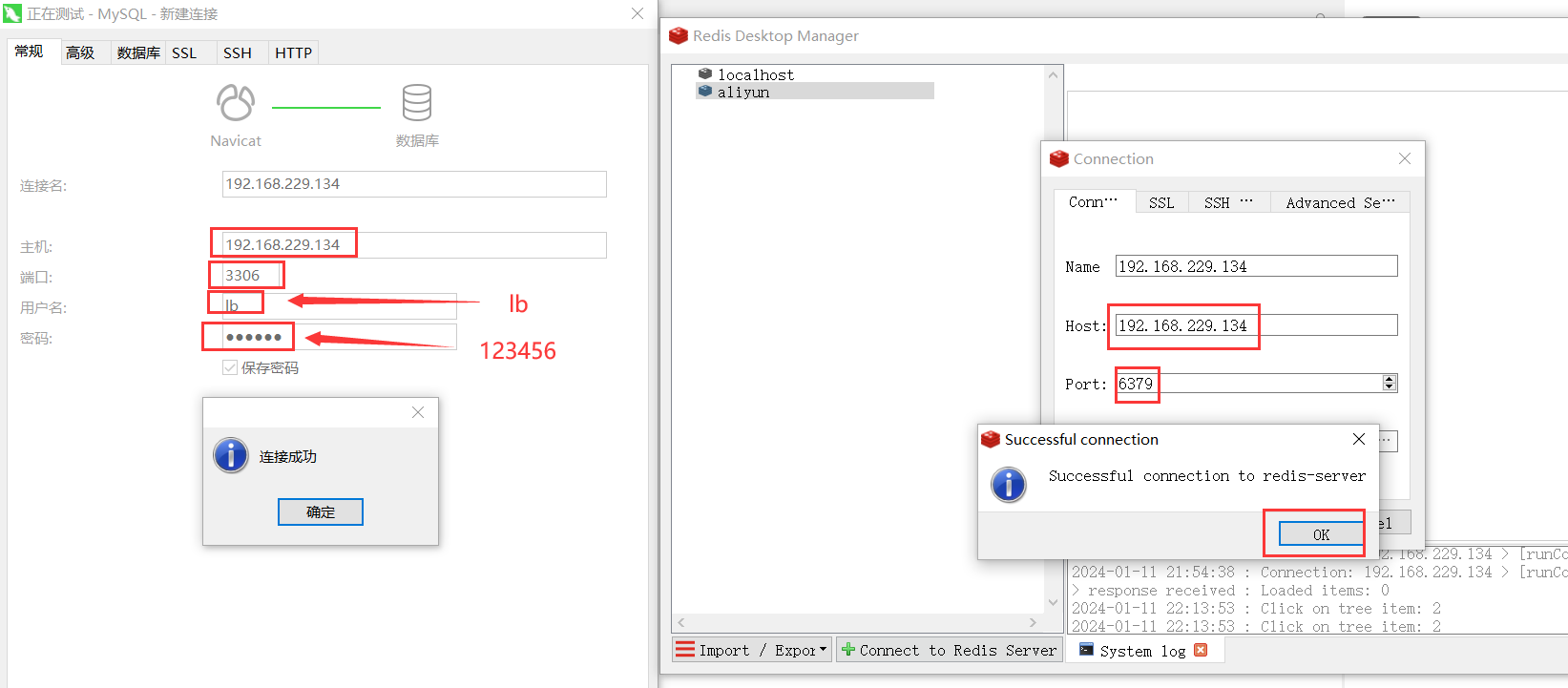Open the Advanced Se... tab
Screen dimensions: 1568x688
[1340, 202]
